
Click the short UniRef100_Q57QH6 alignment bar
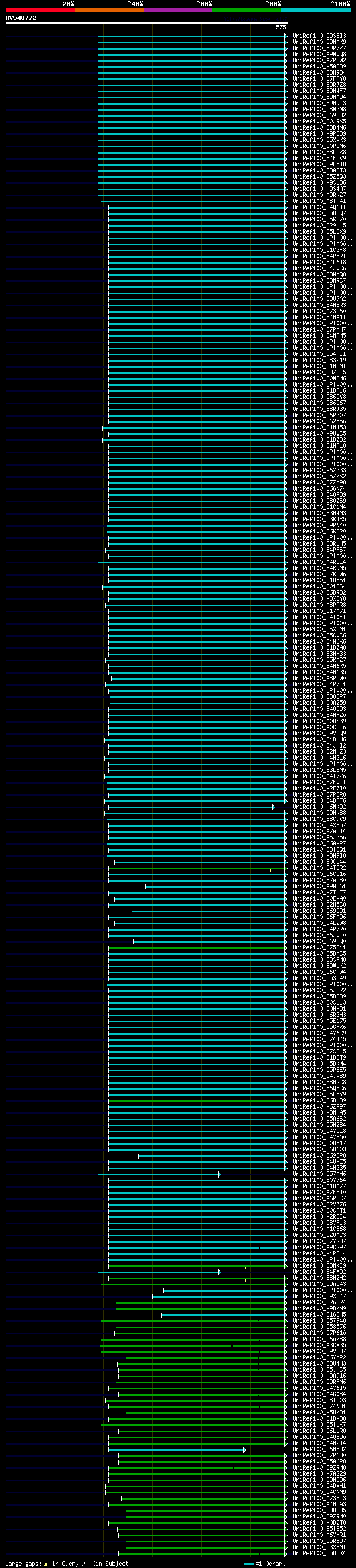click(x=160, y=1174)
